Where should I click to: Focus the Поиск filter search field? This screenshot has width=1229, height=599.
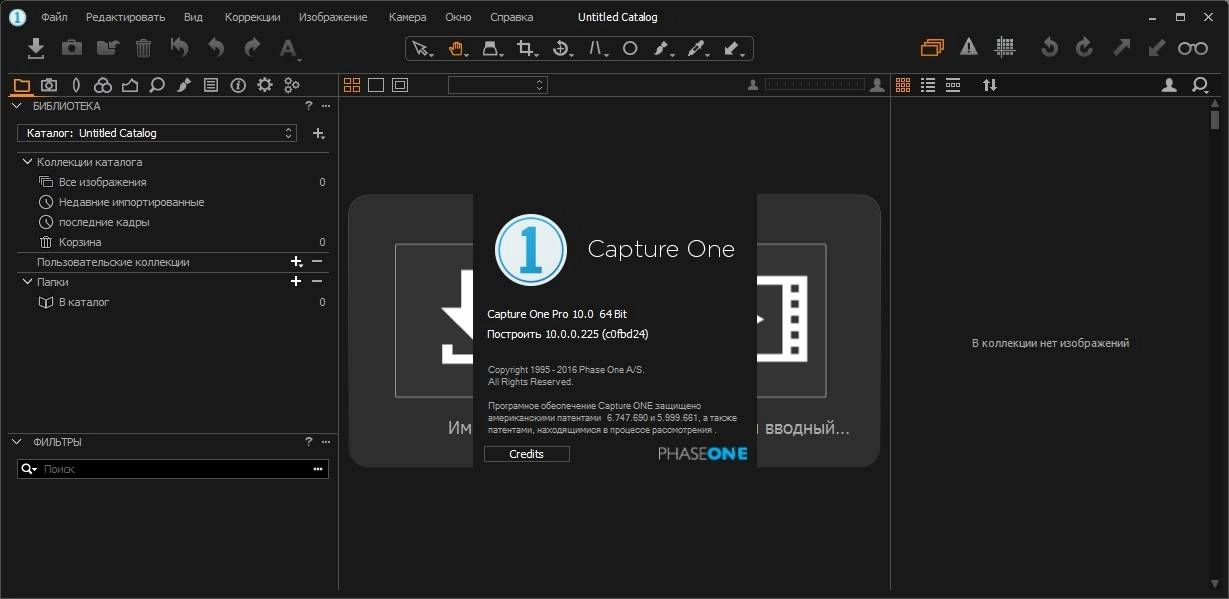click(x=175, y=468)
